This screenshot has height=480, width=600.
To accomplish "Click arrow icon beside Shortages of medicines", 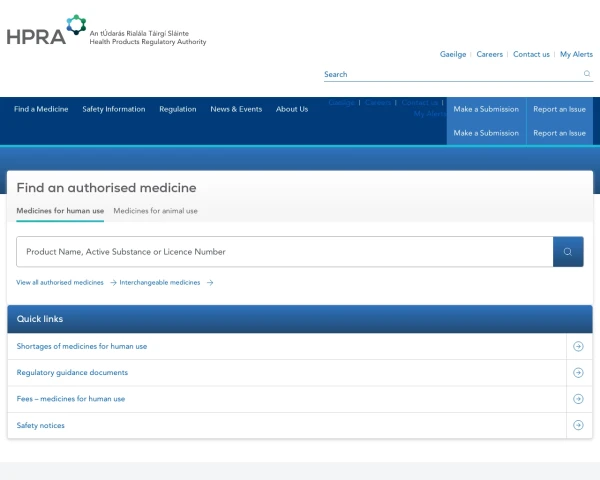I will coord(578,346).
